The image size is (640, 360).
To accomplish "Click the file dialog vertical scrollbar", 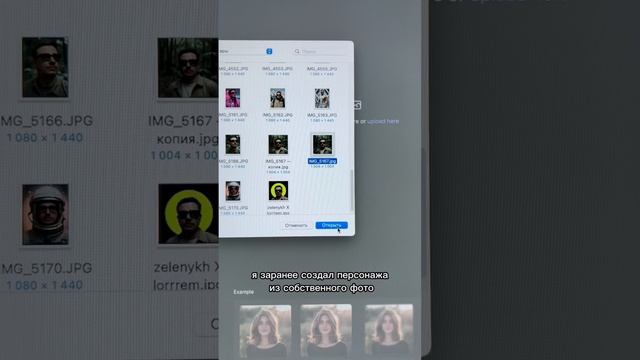I will (x=352, y=190).
